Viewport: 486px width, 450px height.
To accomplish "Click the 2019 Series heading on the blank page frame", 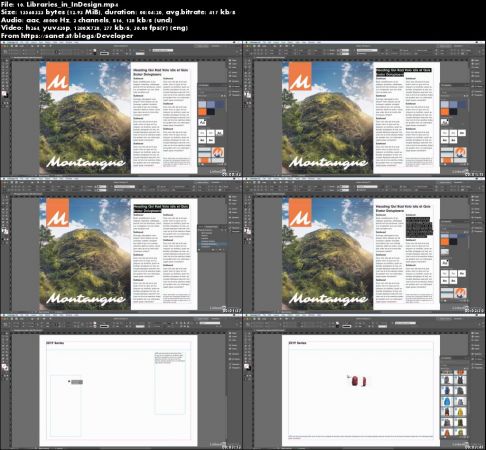I will [x=55, y=343].
